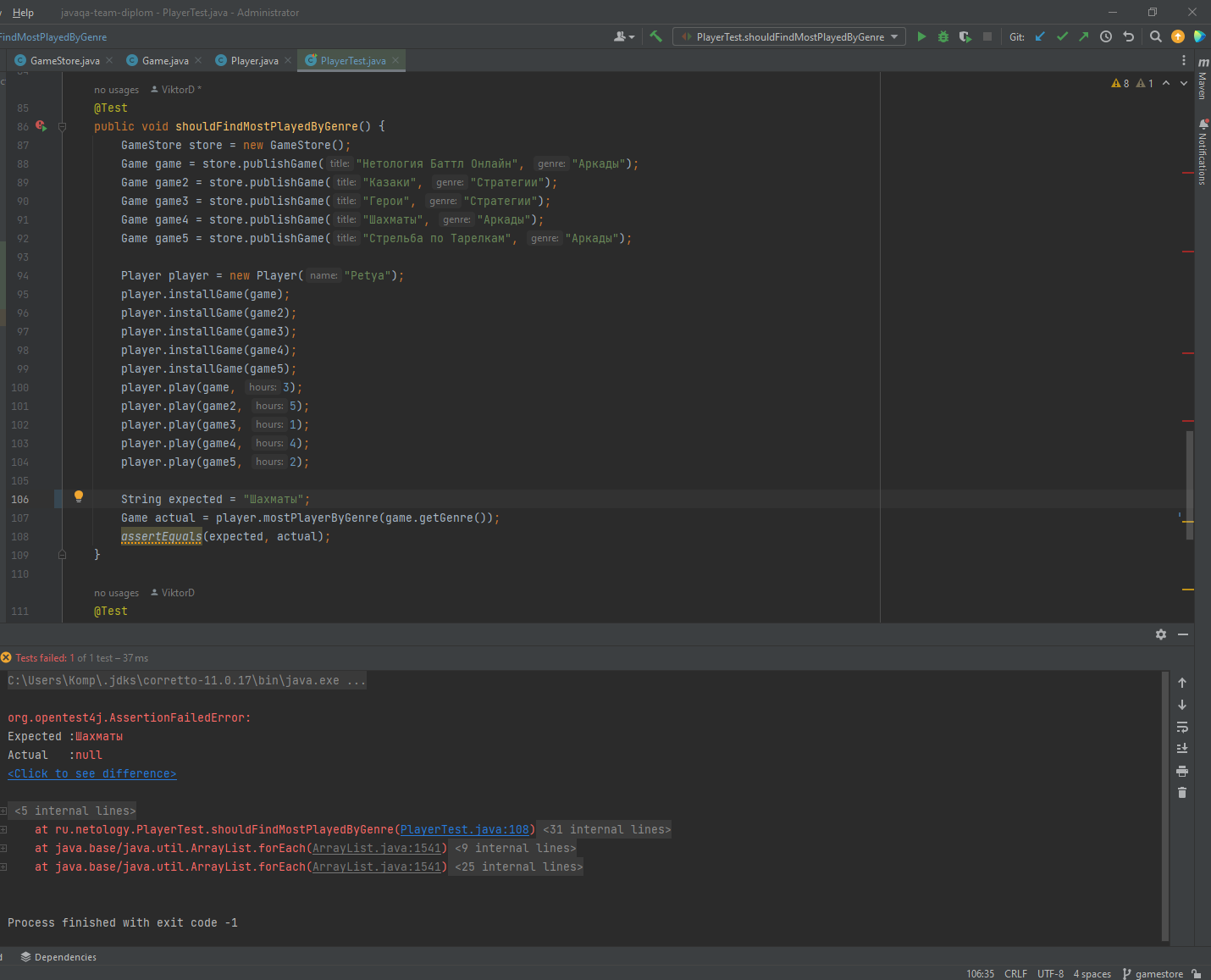The height and width of the screenshot is (980, 1211).
Task: Push commits with the Git push arrow
Action: 1084,36
